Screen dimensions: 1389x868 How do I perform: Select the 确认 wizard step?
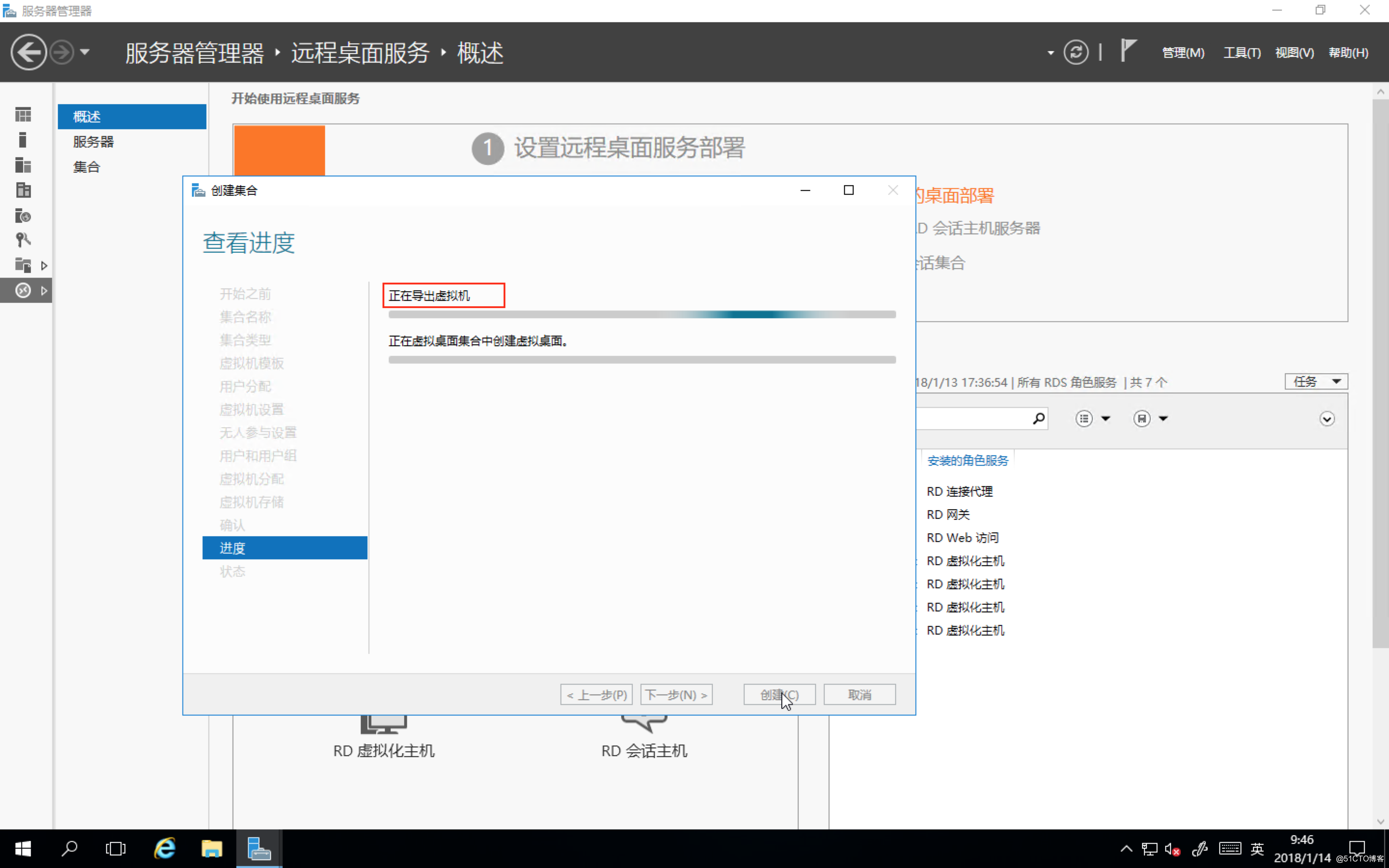pos(232,525)
